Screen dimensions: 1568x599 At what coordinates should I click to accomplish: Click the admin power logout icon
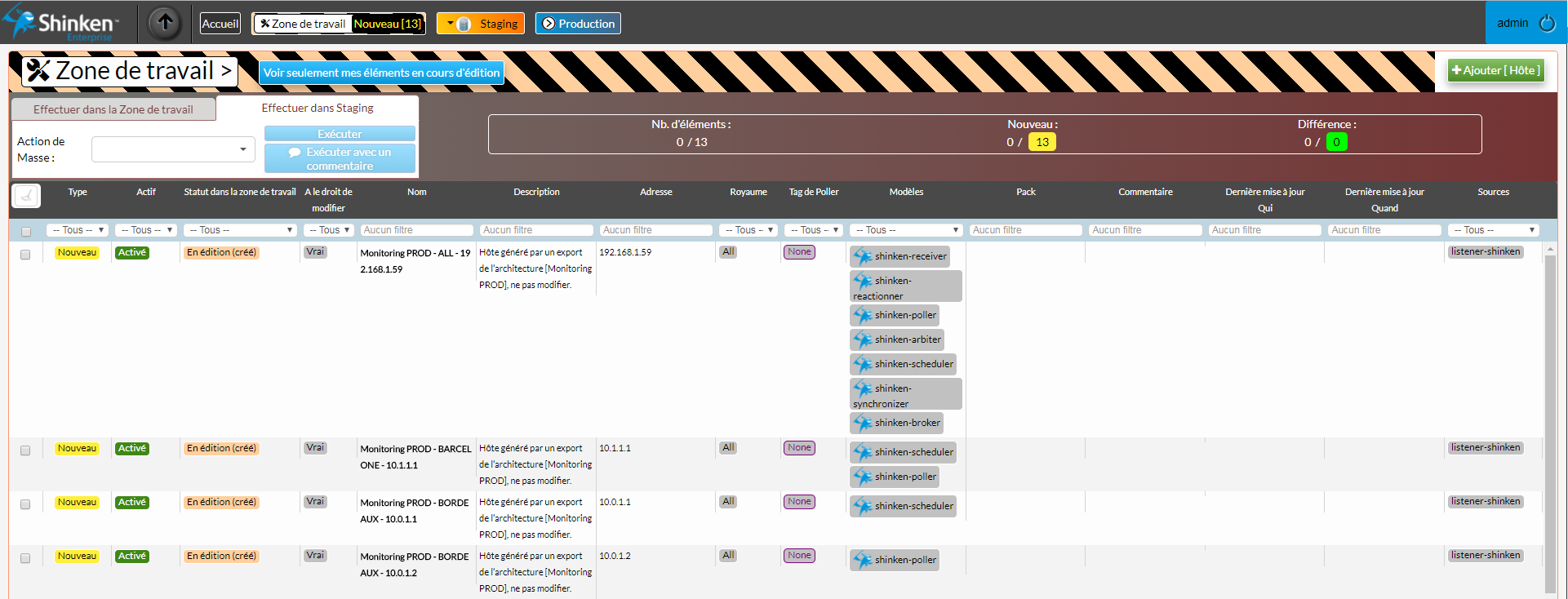1547,24
